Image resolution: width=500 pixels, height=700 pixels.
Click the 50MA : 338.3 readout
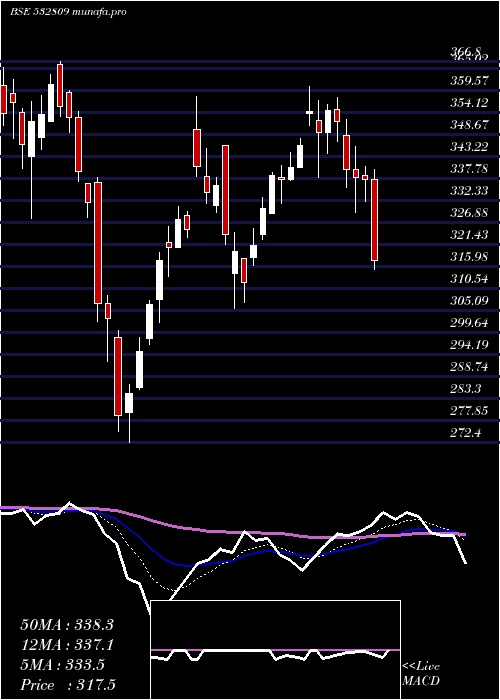[67, 625]
